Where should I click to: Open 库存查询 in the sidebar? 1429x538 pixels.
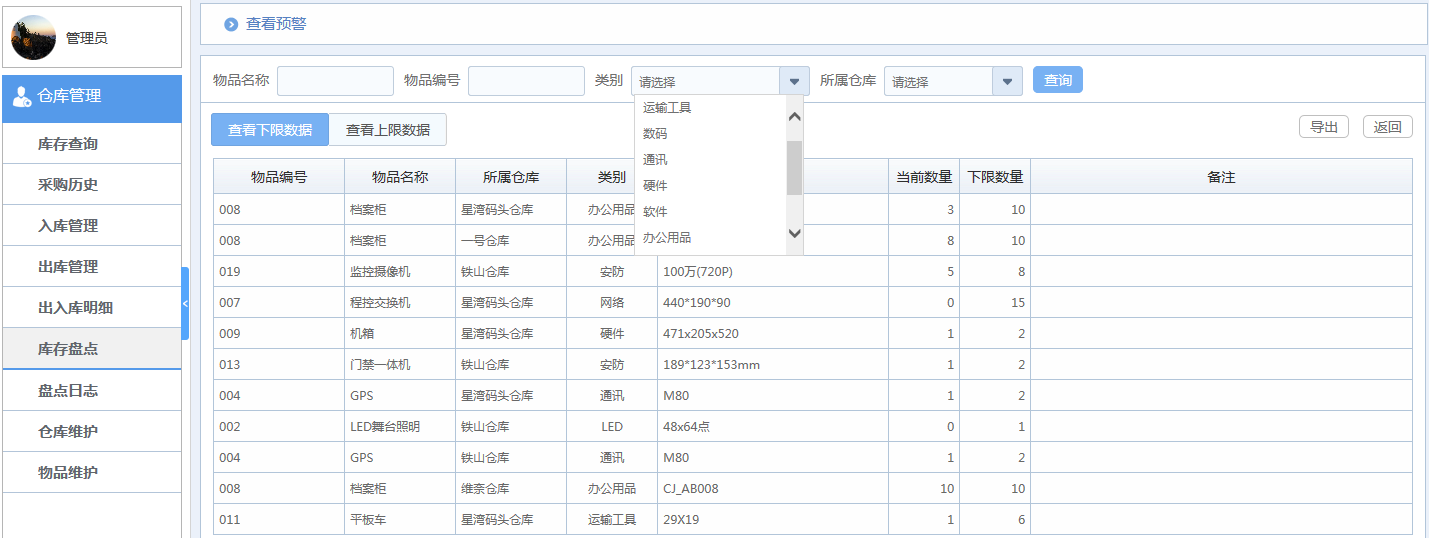68,144
